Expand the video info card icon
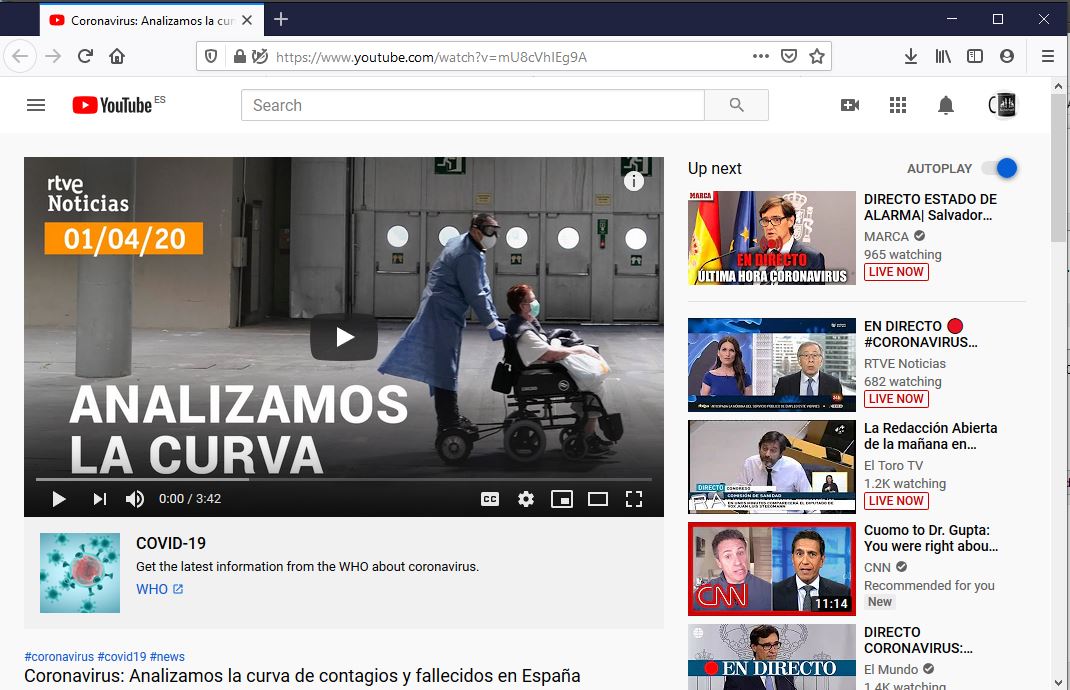The width and height of the screenshot is (1070, 690). tap(634, 181)
